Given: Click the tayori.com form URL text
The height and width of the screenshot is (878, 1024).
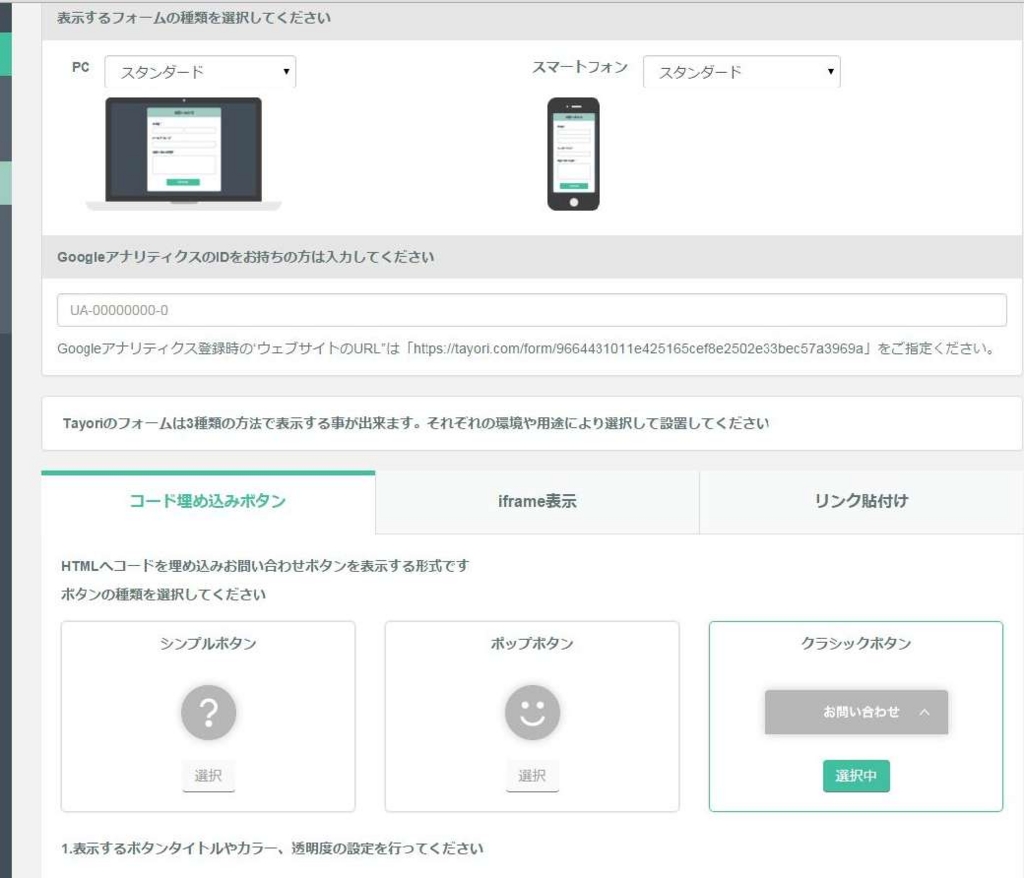Looking at the screenshot, I should point(638,349).
